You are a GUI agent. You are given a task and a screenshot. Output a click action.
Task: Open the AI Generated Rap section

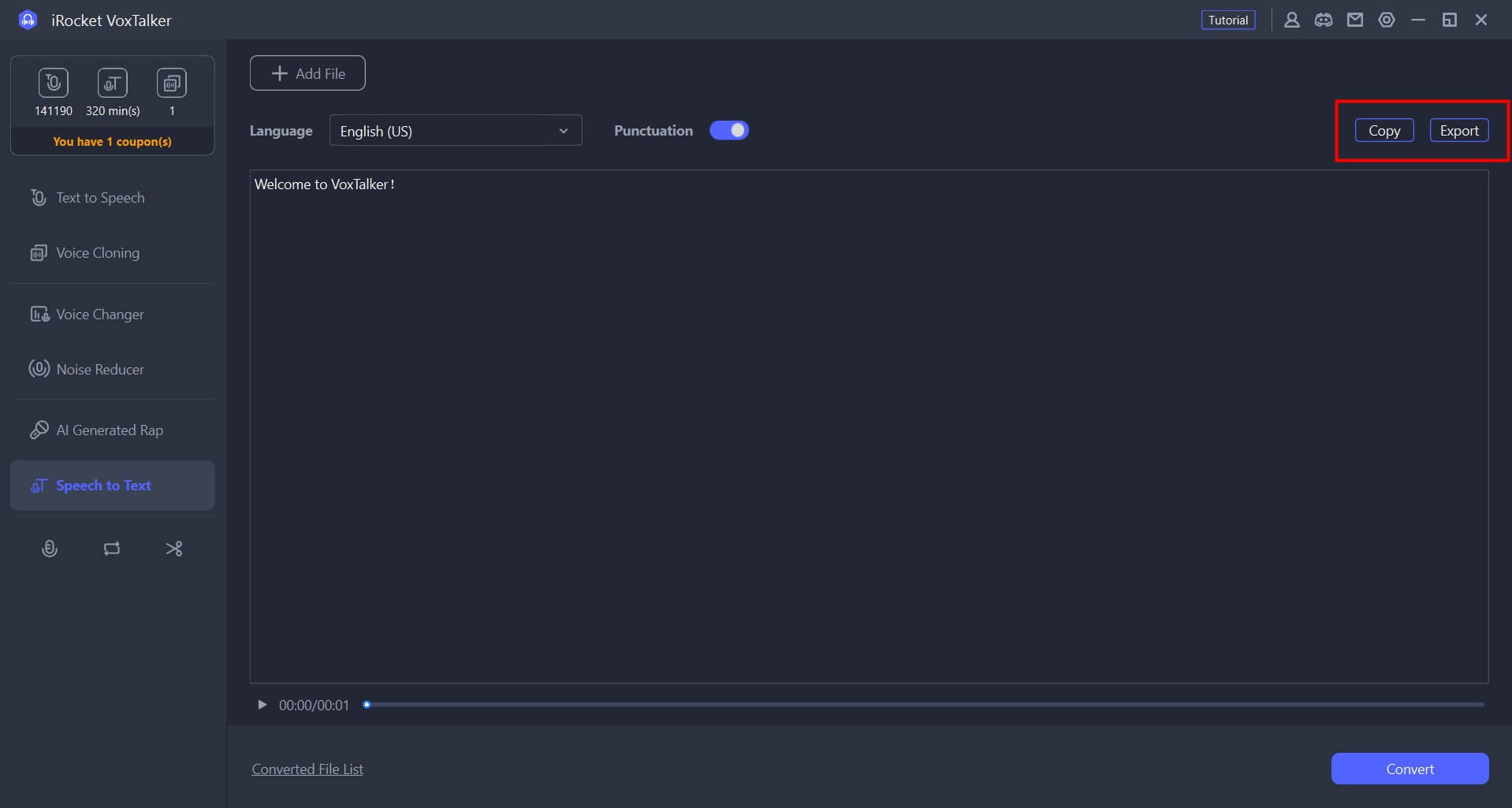112,430
